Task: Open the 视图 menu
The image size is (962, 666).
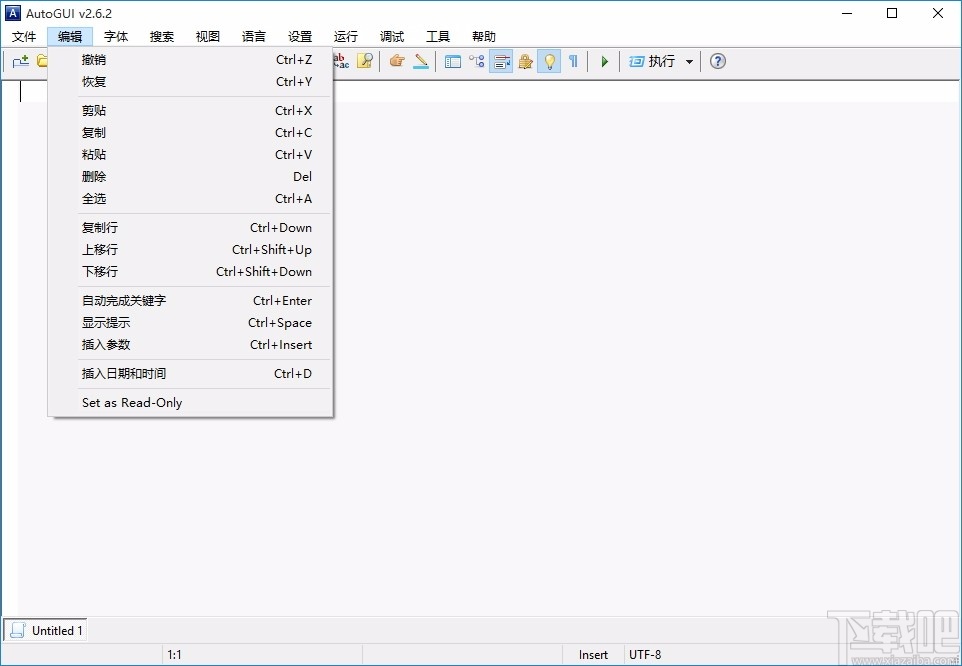Action: tap(207, 36)
